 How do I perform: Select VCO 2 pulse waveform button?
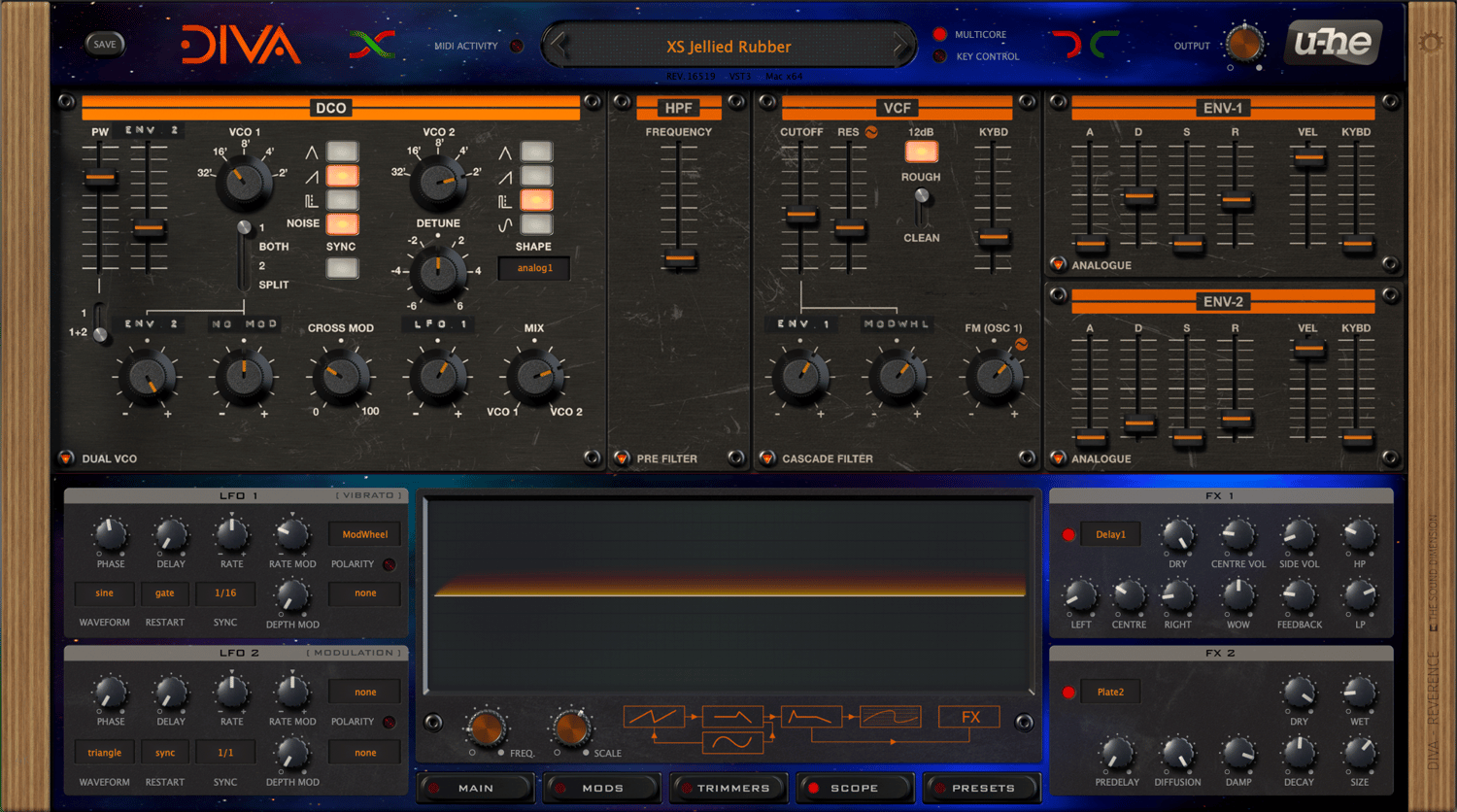[x=536, y=200]
